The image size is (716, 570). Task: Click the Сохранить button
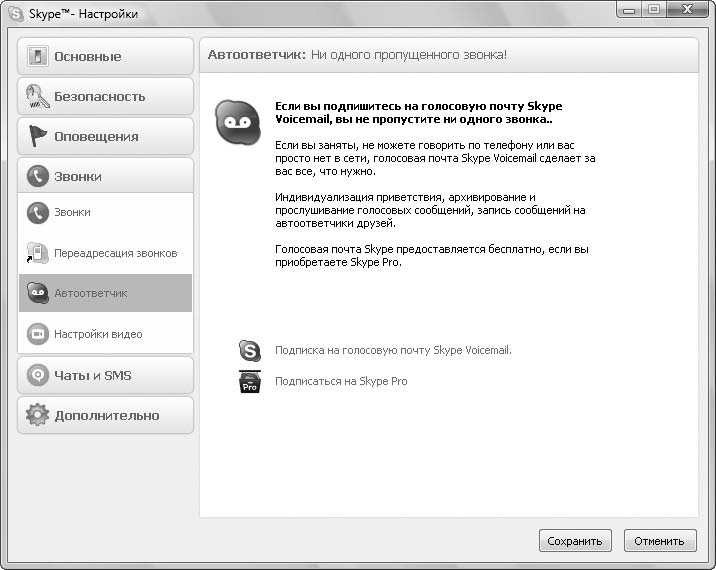click(x=575, y=541)
